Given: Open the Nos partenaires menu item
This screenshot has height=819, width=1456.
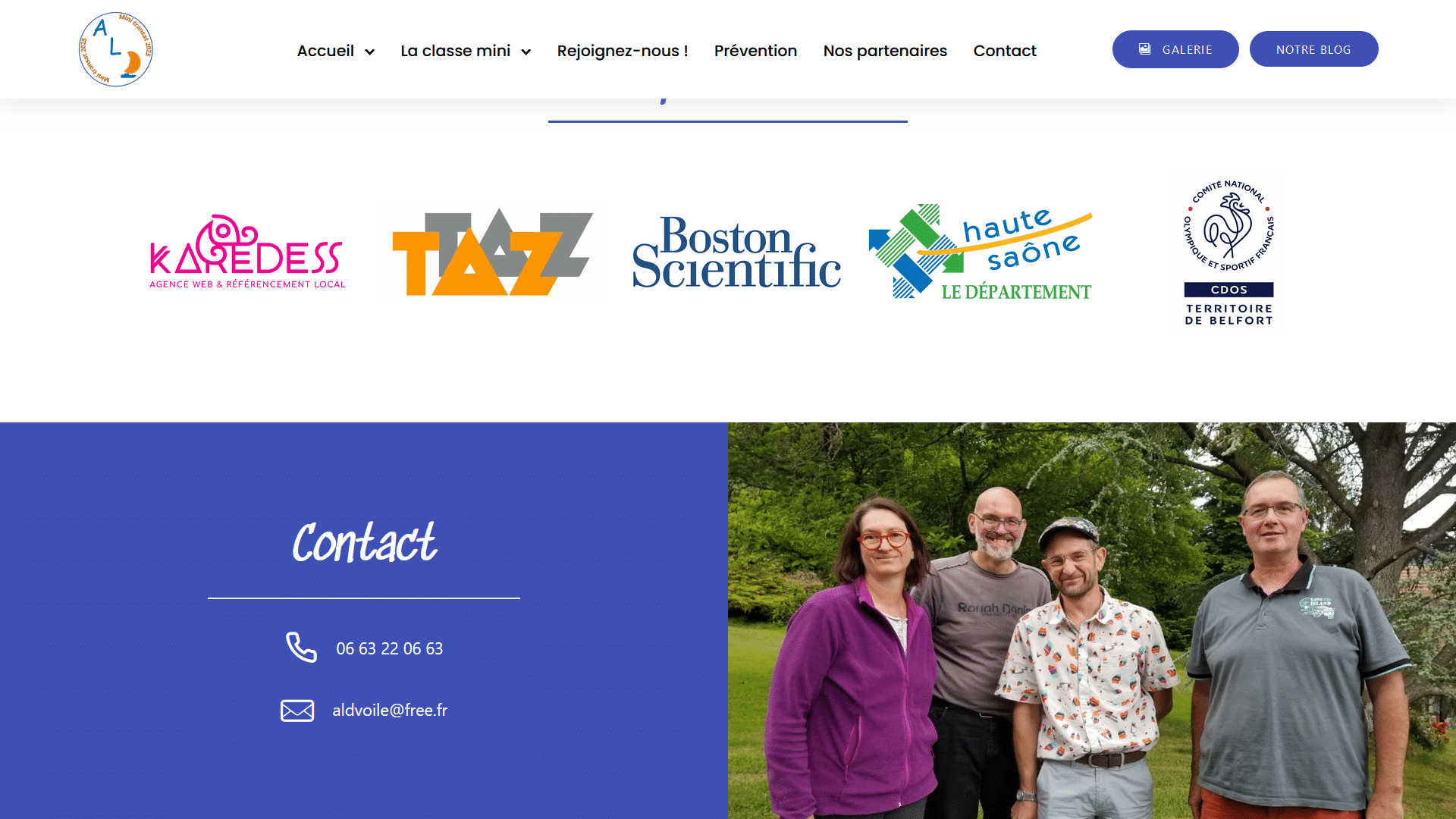Looking at the screenshot, I should pyautogui.click(x=885, y=51).
